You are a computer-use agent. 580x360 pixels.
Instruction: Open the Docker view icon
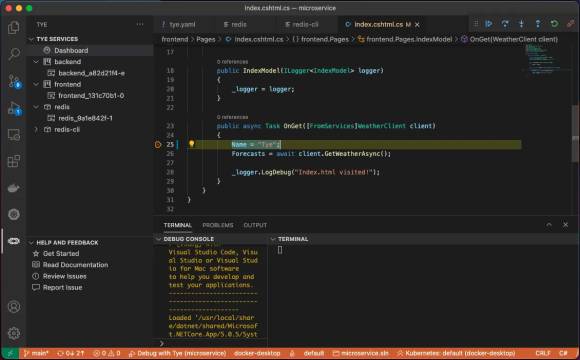(x=14, y=188)
